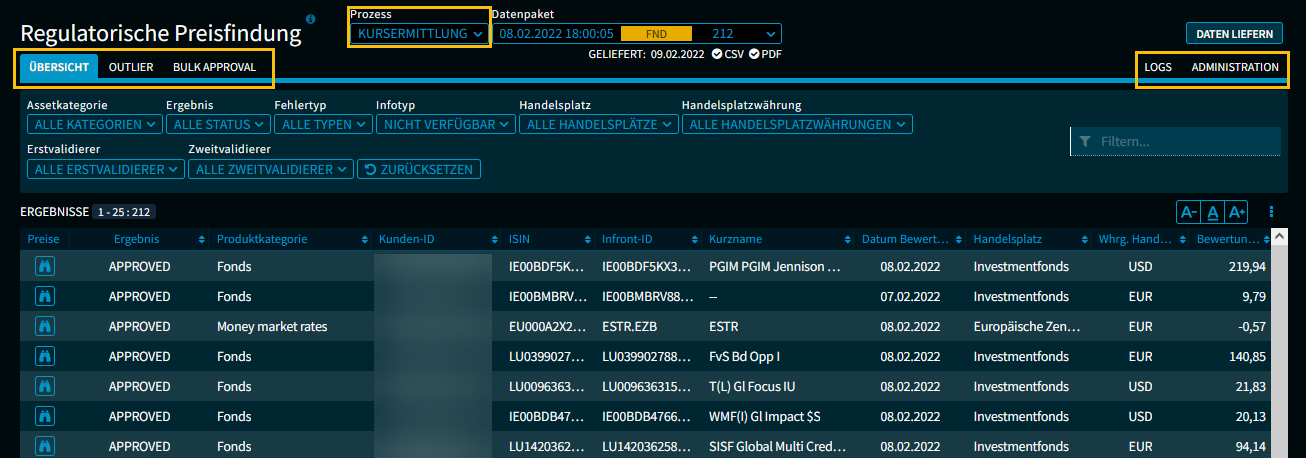Click the orange FND progress bar
Screen dimensions: 1306x458
click(x=657, y=33)
